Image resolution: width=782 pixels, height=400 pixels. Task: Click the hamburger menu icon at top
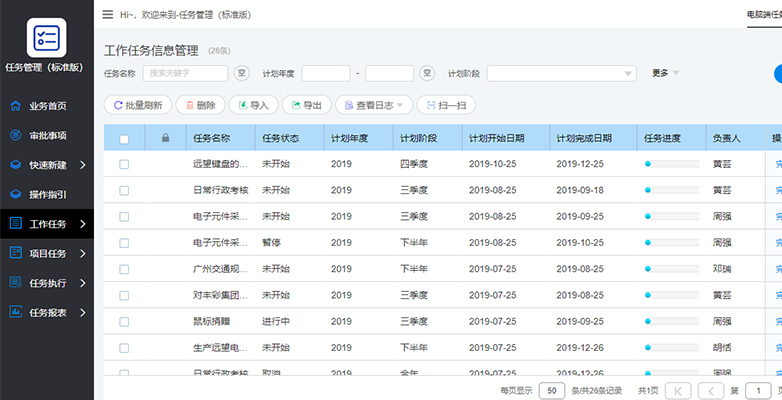(x=108, y=15)
